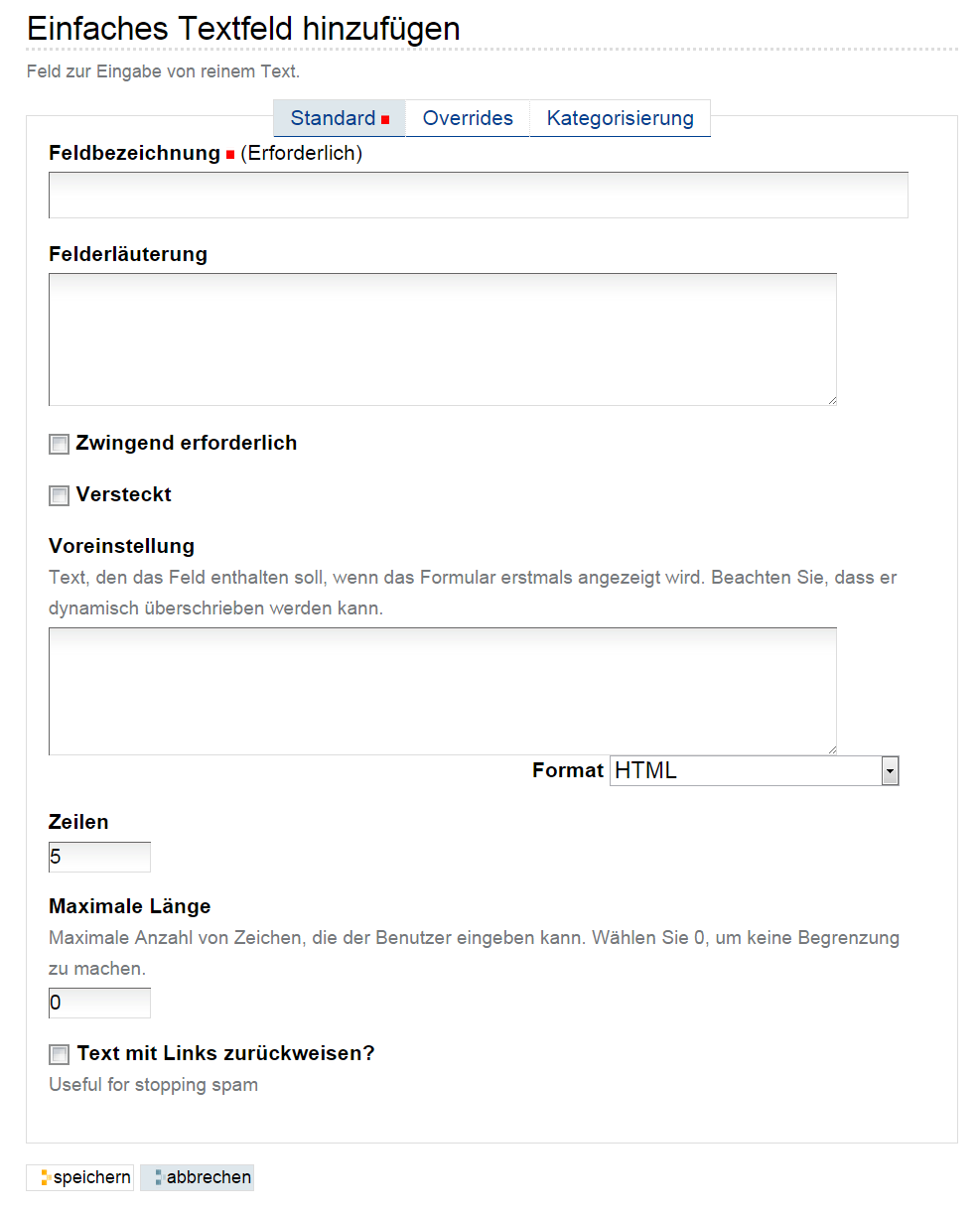Screen dimensions: 980x1213
Task: Click into the Voreinstellung text area
Action: click(x=443, y=691)
